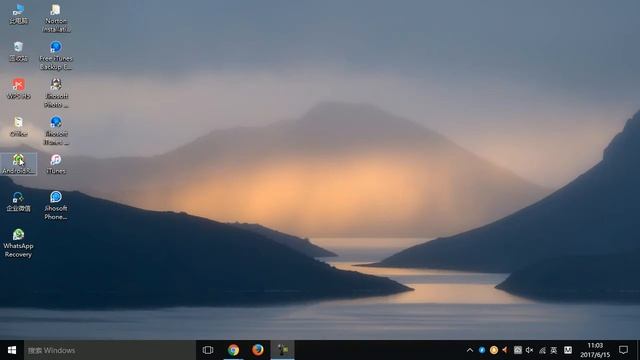Viewport: 640px width, 360px height.
Task: Click the muted speaker volume tray icon
Action: [x=529, y=350]
